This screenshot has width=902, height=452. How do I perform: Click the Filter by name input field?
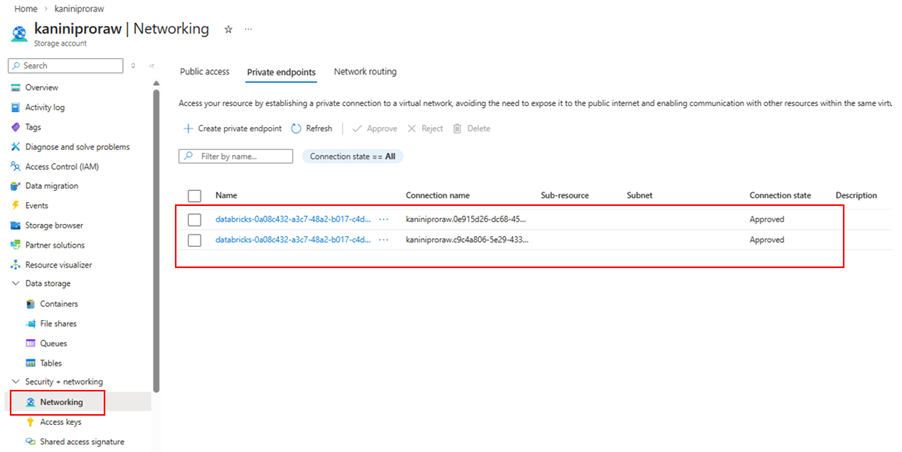click(243, 157)
